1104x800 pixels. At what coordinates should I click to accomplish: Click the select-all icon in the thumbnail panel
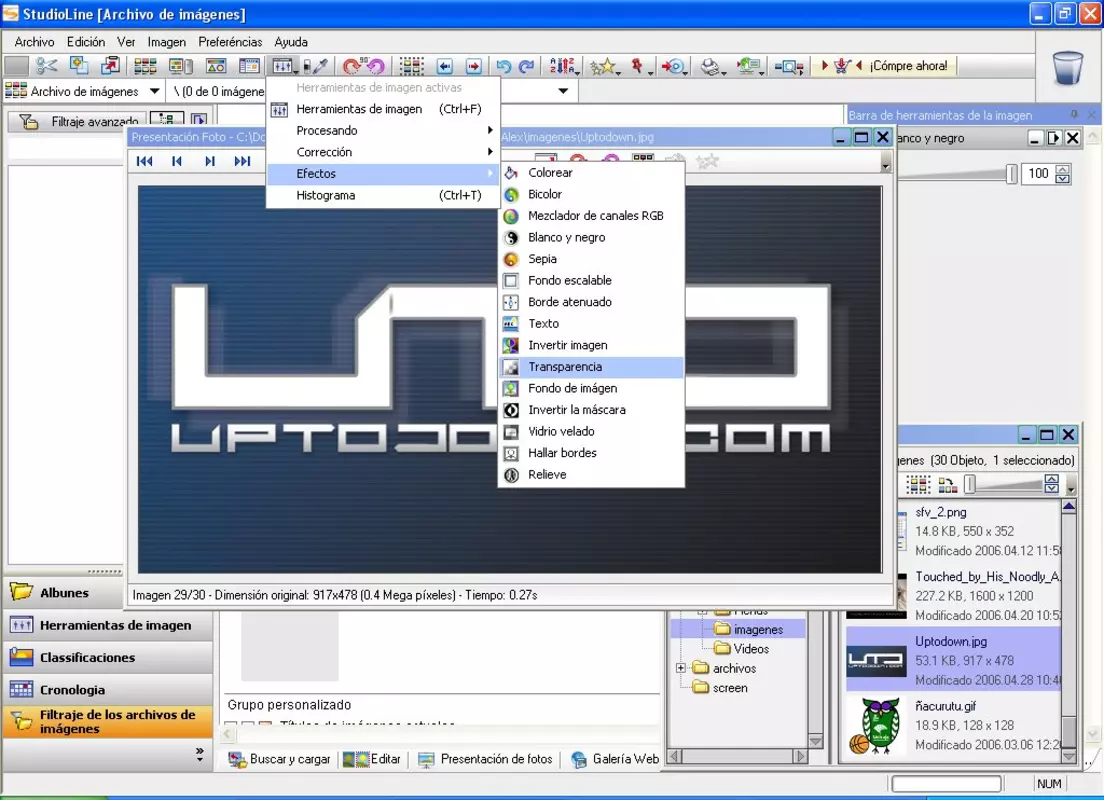[917, 485]
